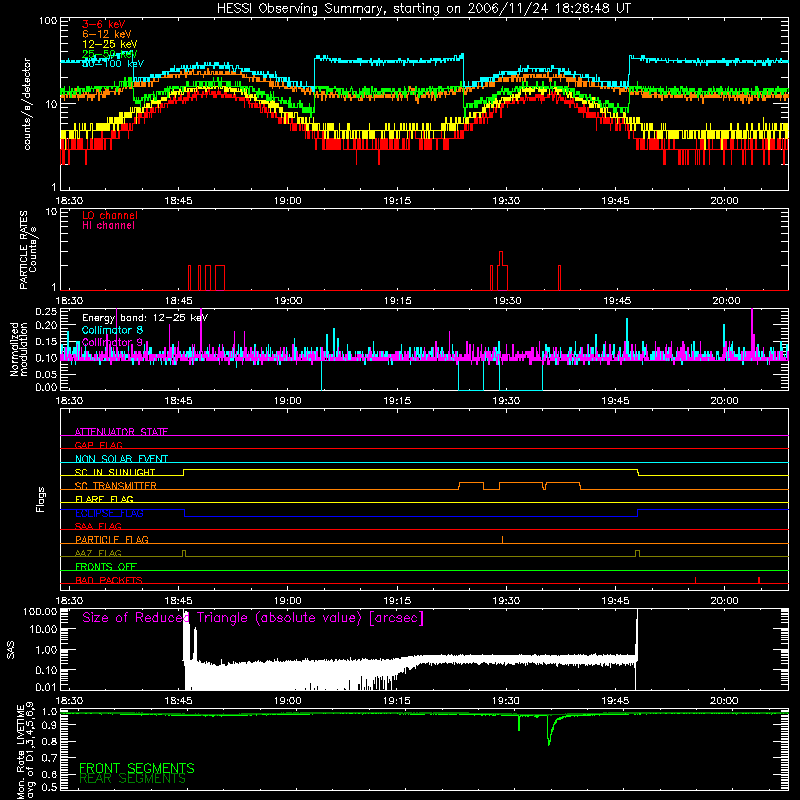Click the ECLIPSE FLAG label

point(109,513)
